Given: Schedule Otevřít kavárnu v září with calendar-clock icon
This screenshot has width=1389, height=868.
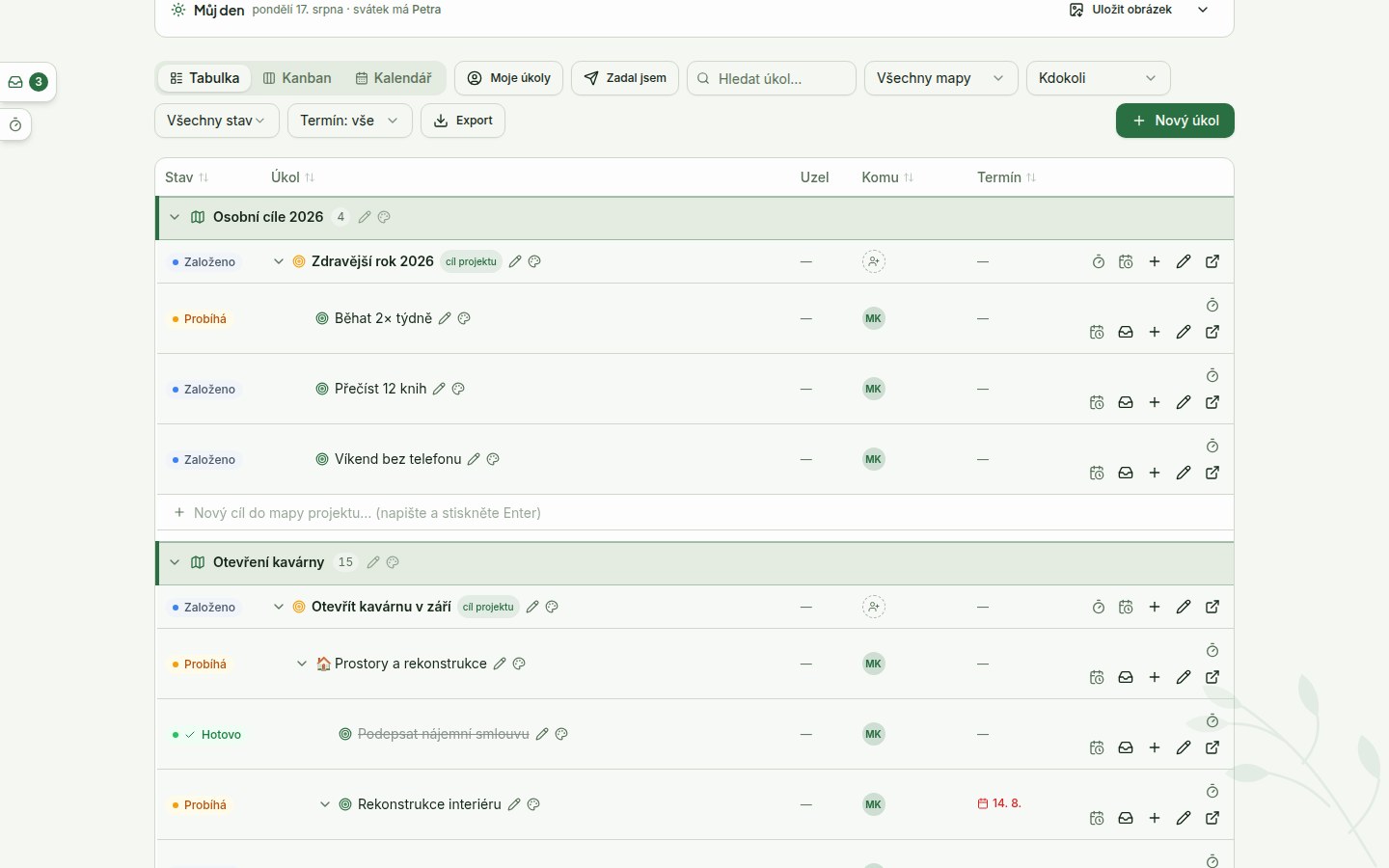Looking at the screenshot, I should pos(1126,607).
